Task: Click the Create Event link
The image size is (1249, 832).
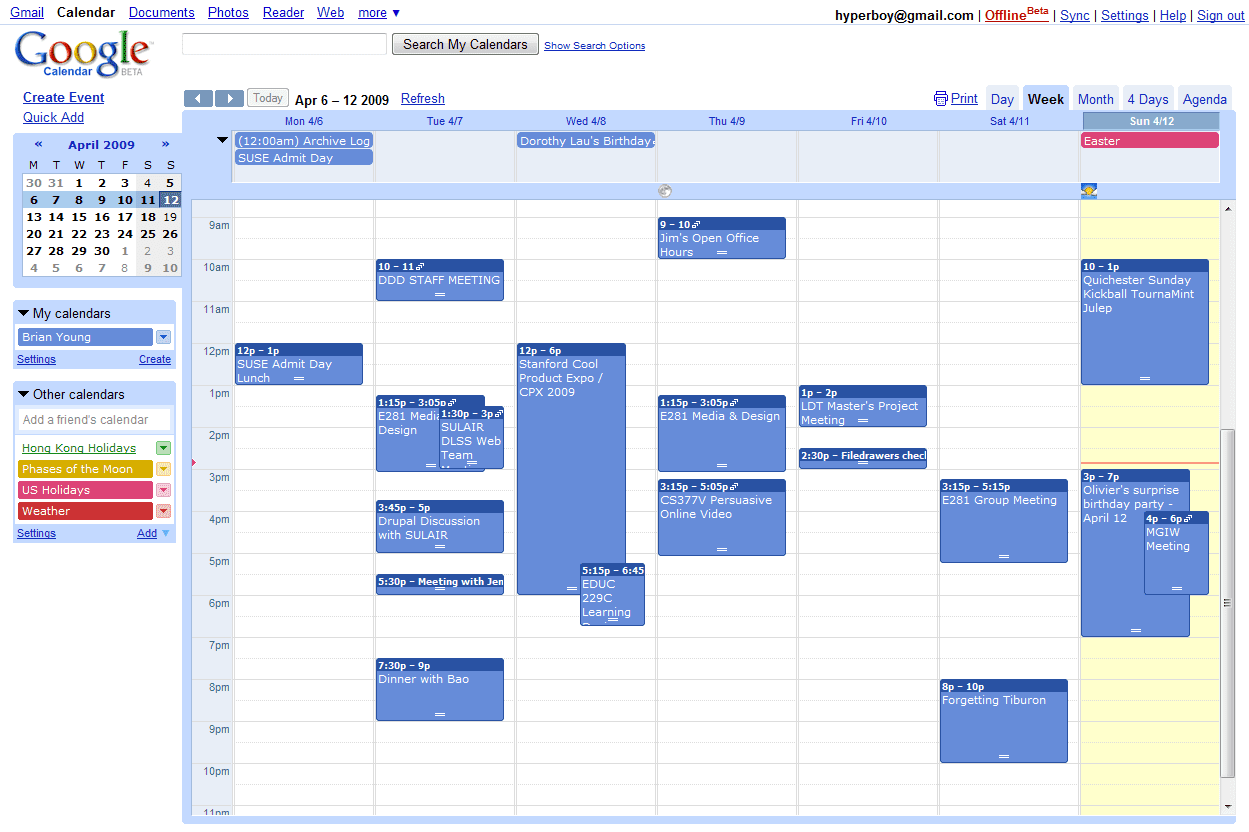Action: [64, 97]
